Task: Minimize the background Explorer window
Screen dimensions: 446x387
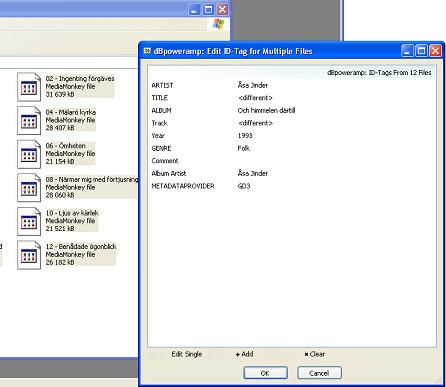Action: click(194, 9)
